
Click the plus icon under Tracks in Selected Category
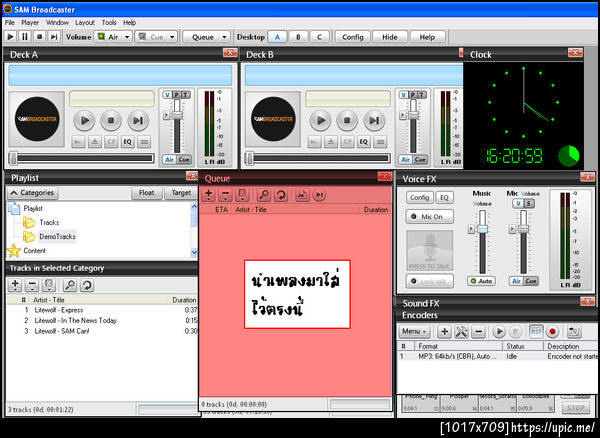(x=15, y=285)
